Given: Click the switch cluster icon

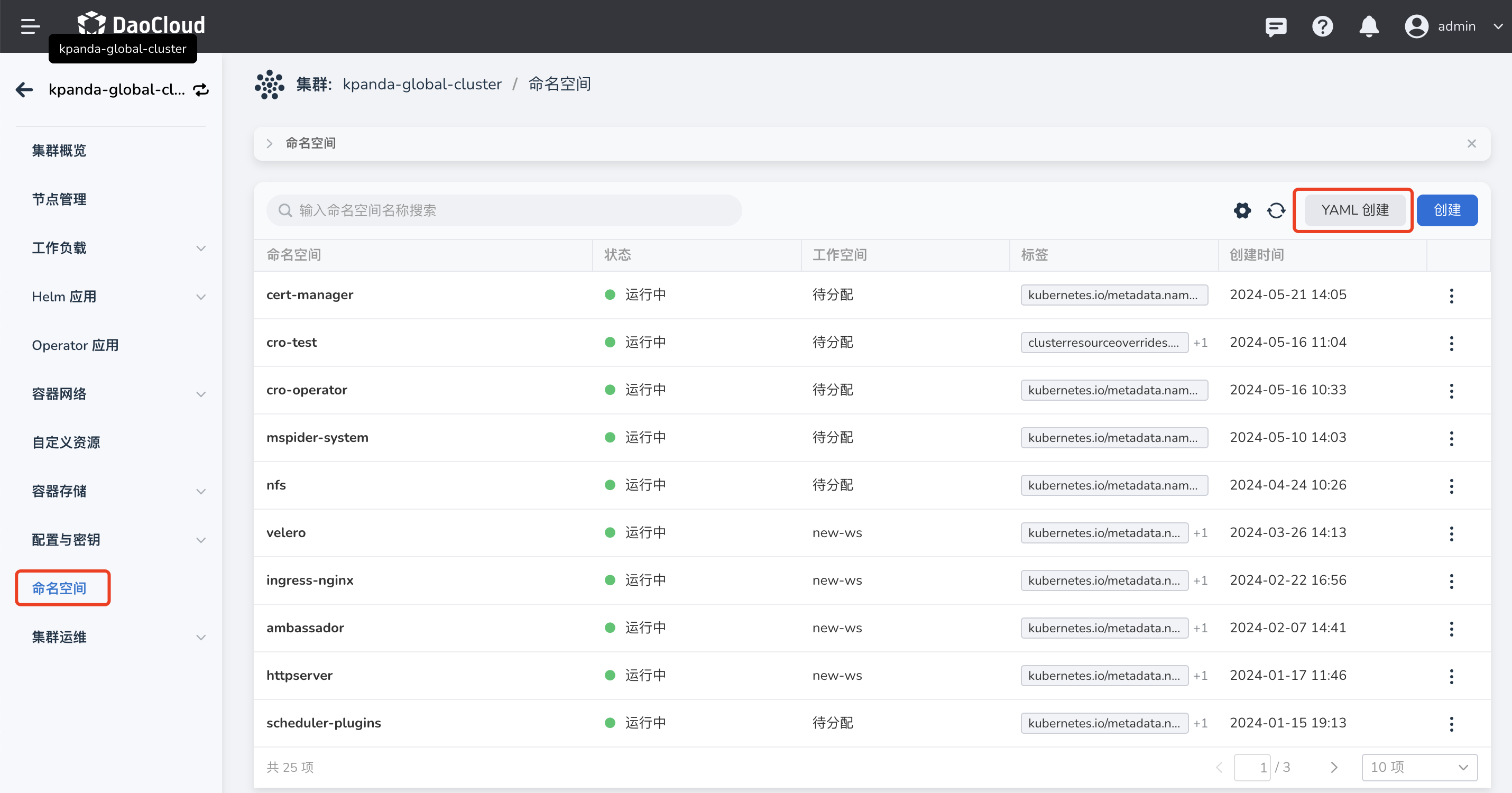Looking at the screenshot, I should click(201, 90).
